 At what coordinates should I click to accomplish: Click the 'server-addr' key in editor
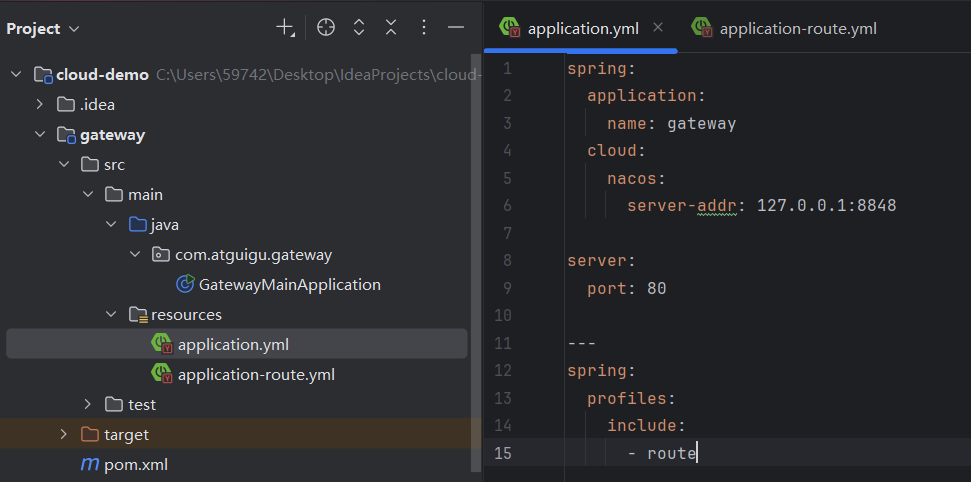(x=682, y=205)
